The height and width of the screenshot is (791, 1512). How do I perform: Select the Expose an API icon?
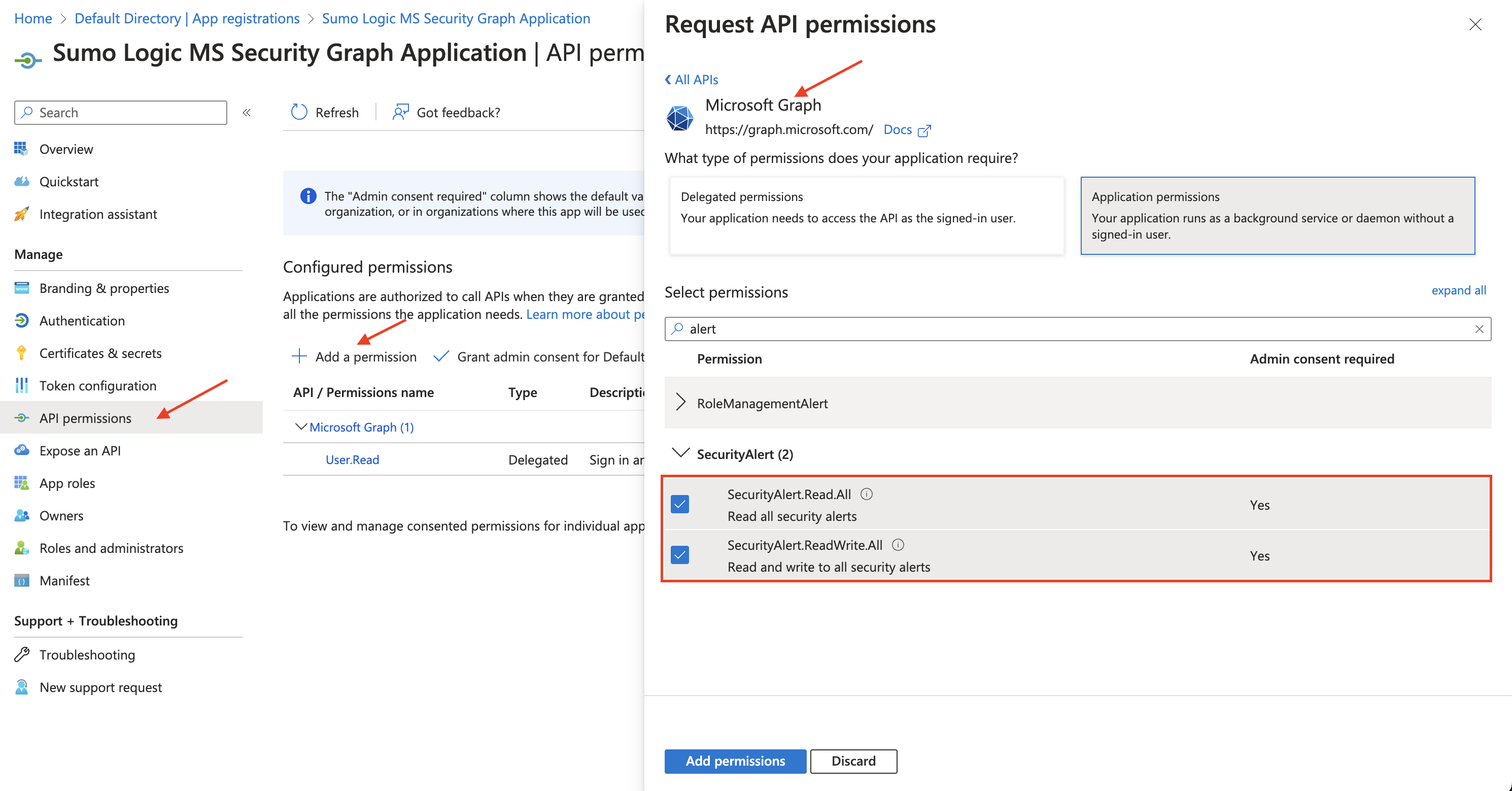pyautogui.click(x=21, y=450)
